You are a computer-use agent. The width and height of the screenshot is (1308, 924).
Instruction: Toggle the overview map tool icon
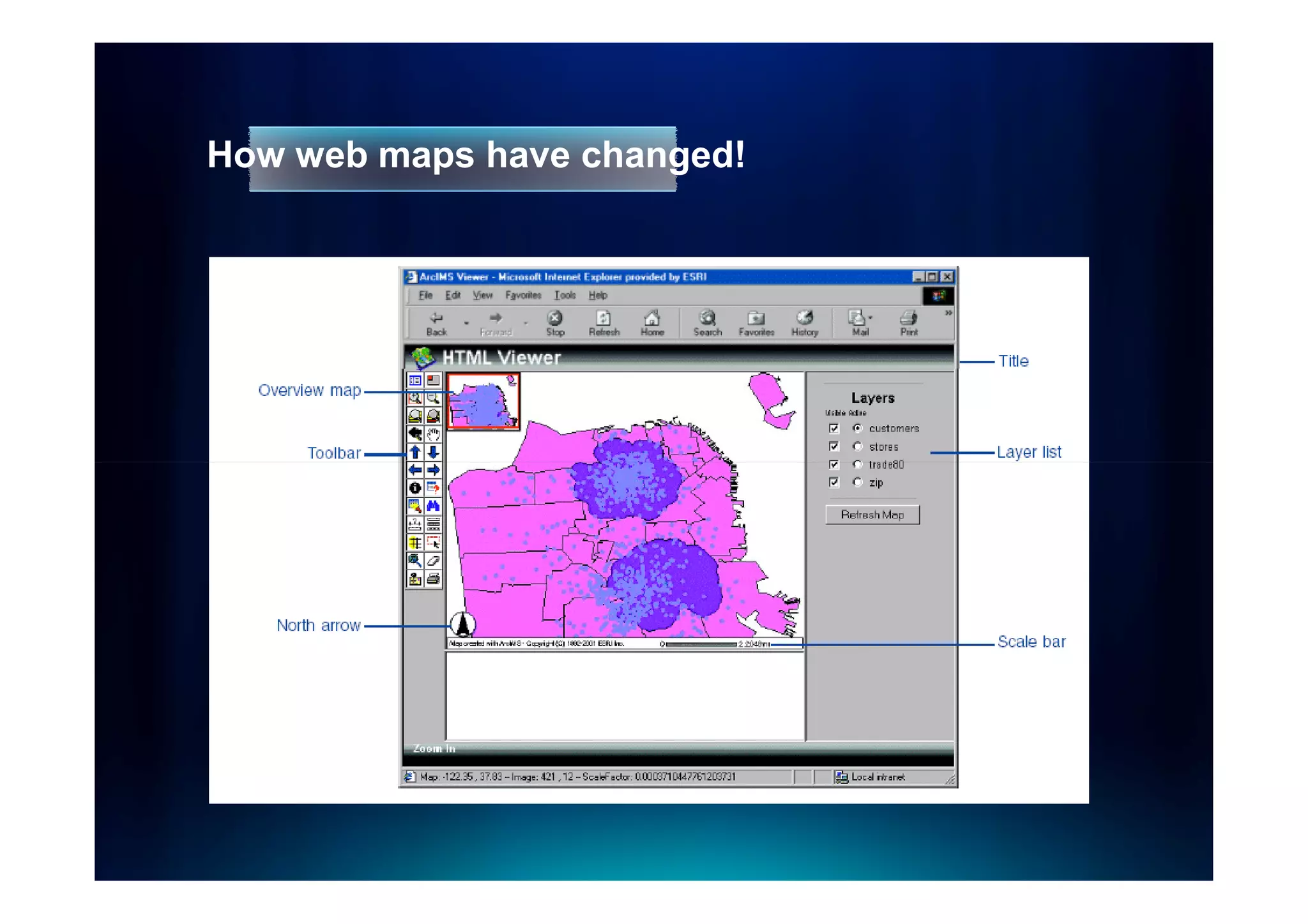coord(433,381)
